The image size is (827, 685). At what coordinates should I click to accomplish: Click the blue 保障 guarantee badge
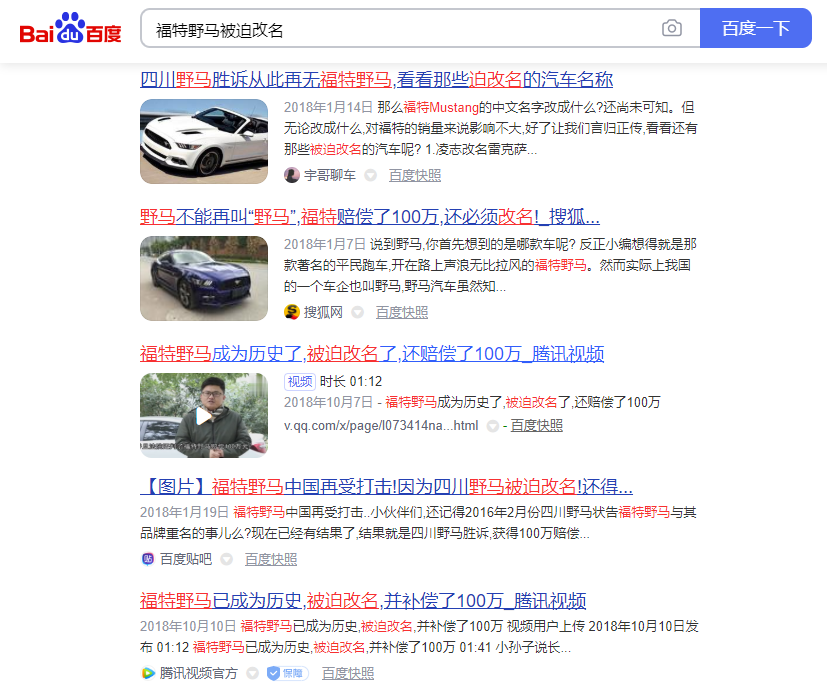285,673
